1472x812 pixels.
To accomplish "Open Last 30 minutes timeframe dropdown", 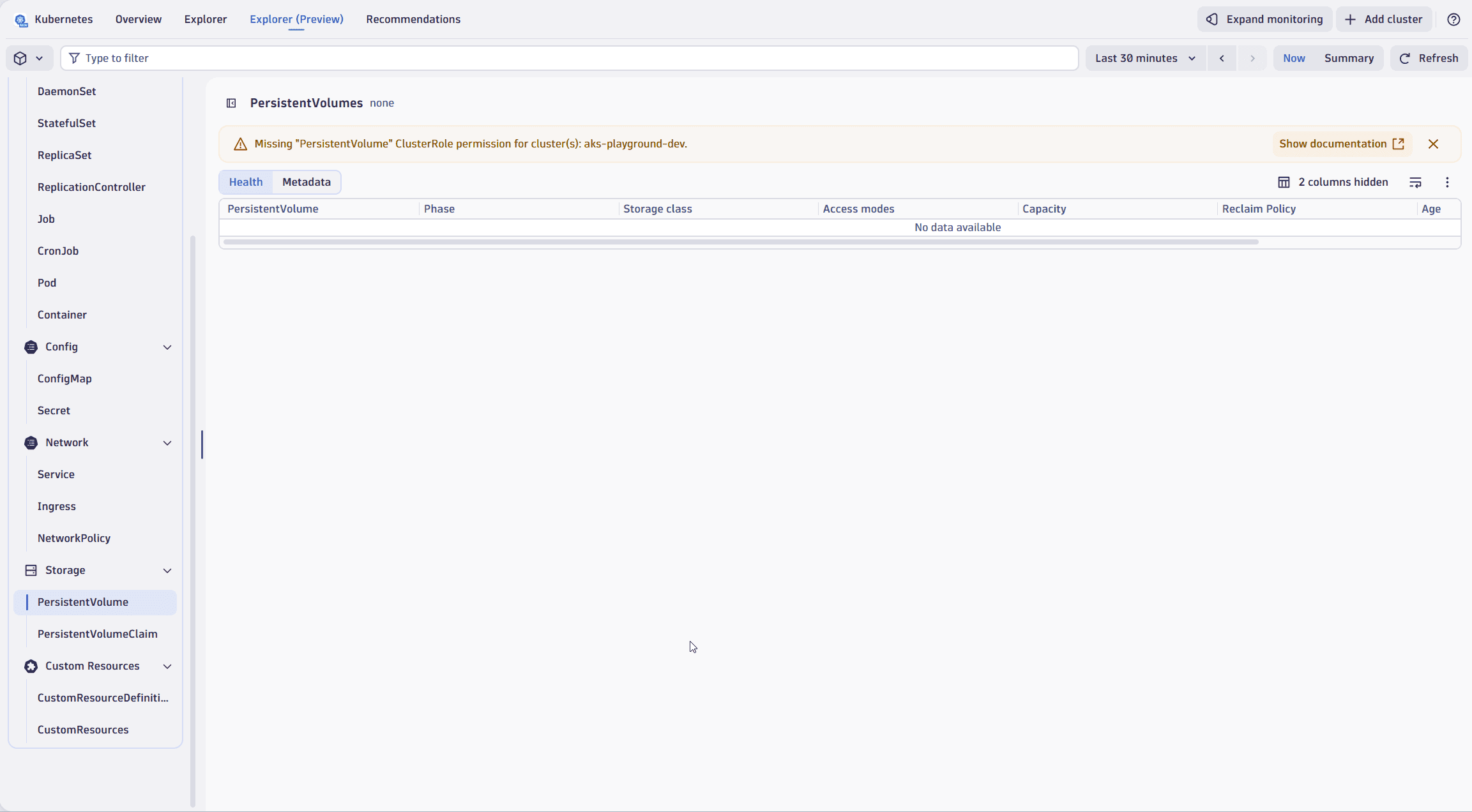I will point(1145,58).
